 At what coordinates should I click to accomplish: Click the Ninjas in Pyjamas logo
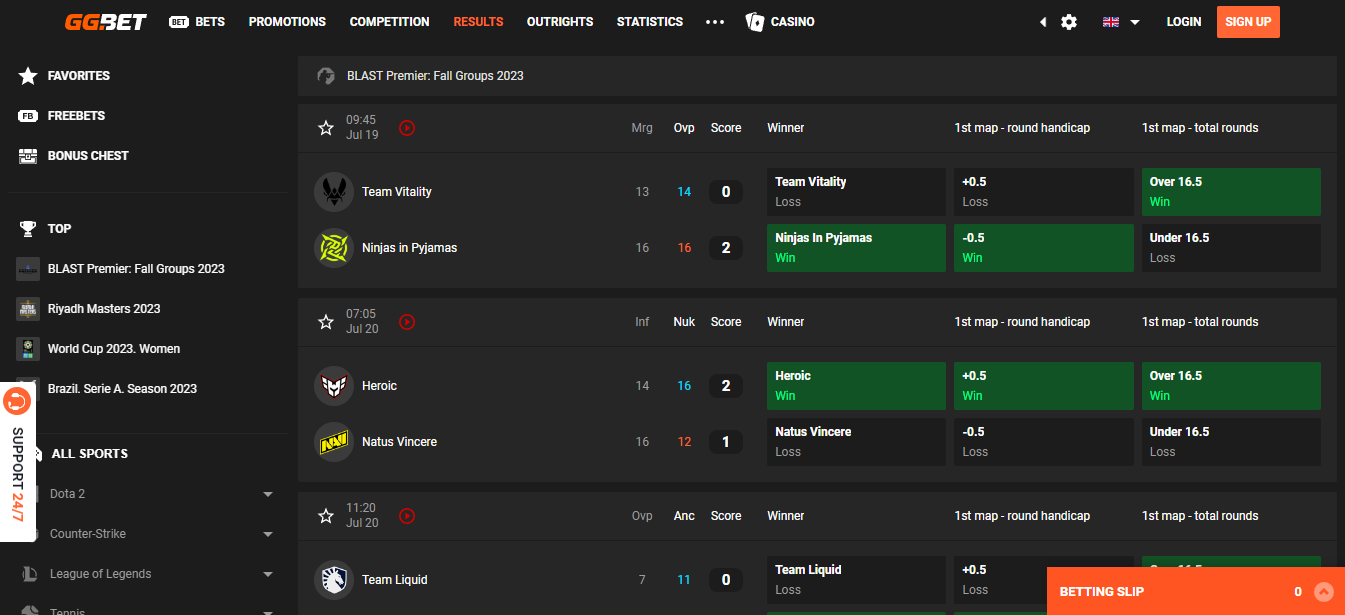[334, 248]
